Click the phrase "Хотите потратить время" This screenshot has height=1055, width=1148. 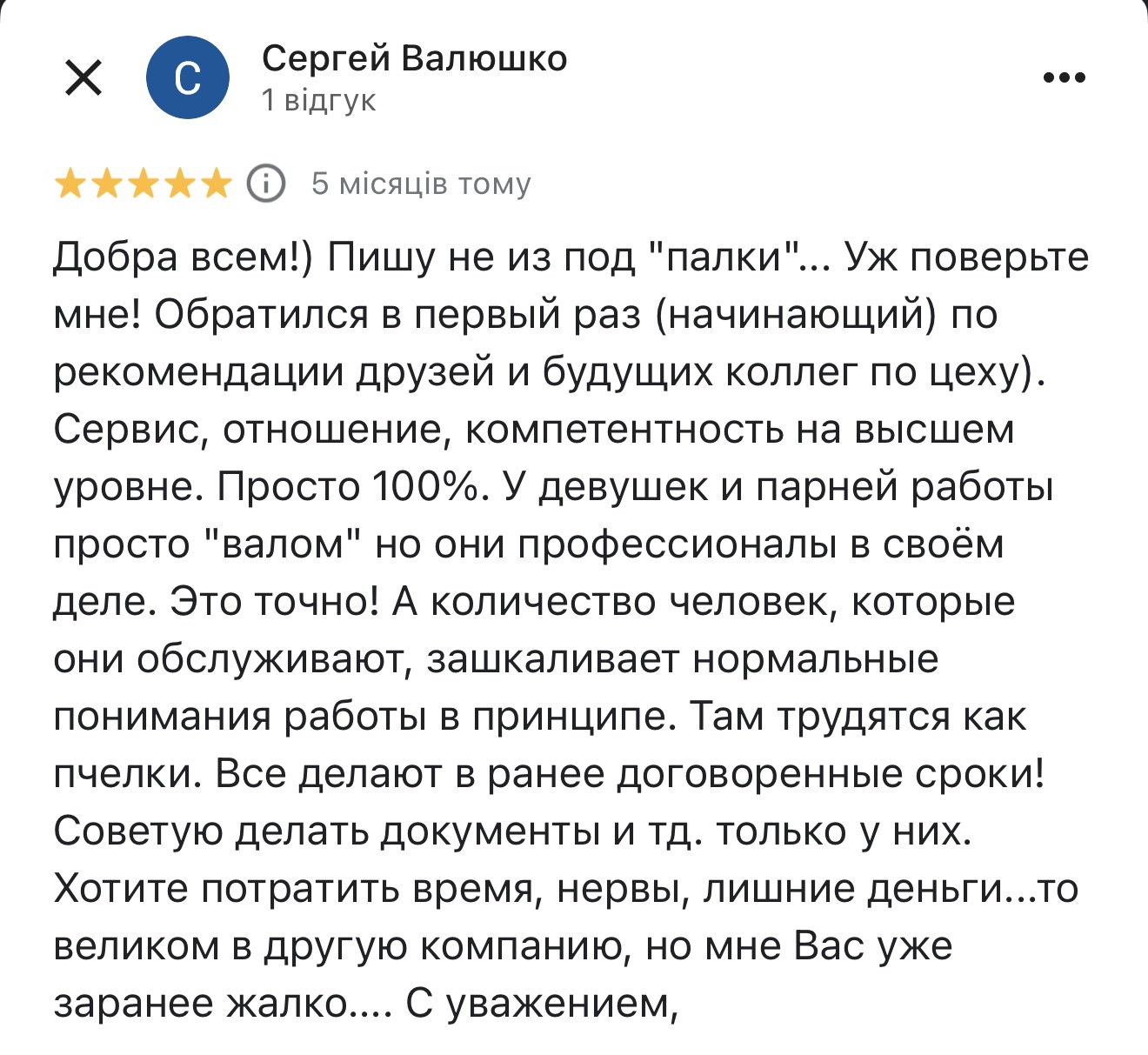coord(296,889)
